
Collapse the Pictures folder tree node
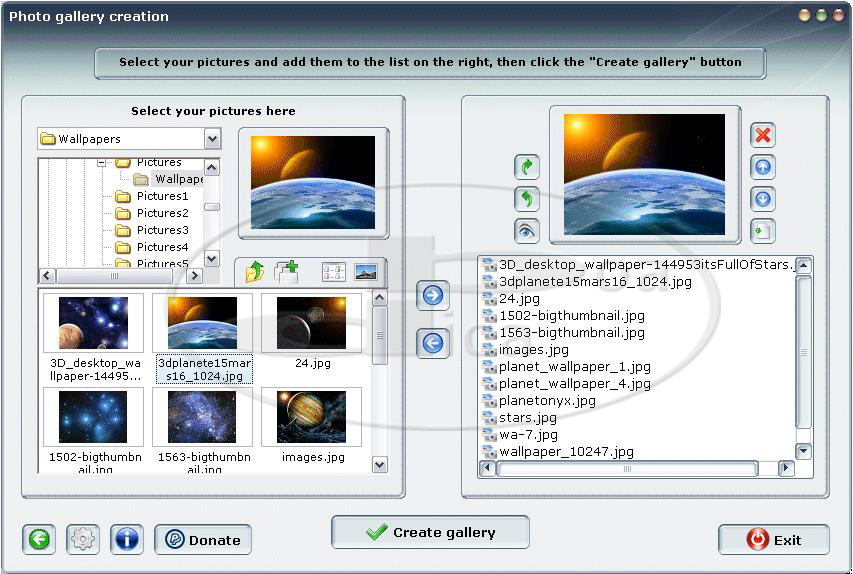click(101, 162)
